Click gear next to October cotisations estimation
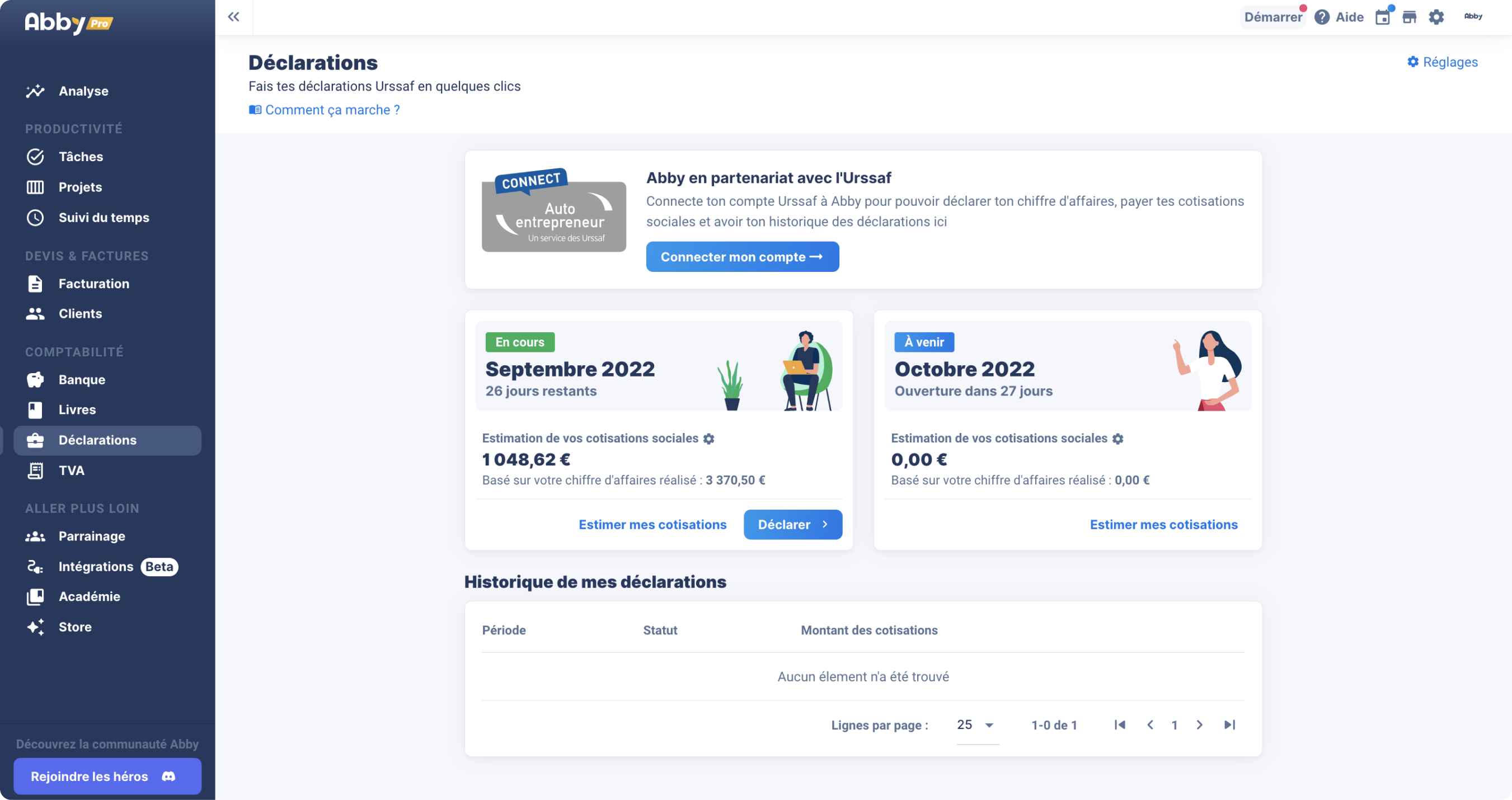 [1118, 439]
